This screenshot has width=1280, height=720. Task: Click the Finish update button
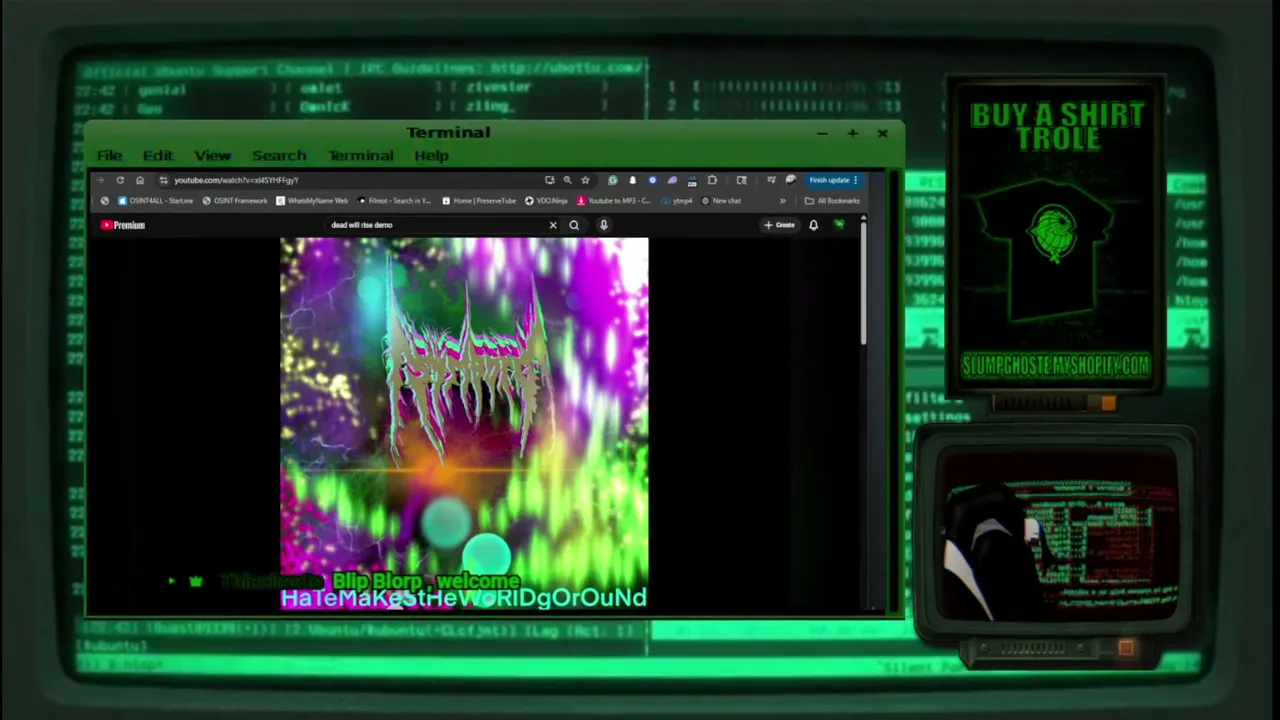point(829,180)
